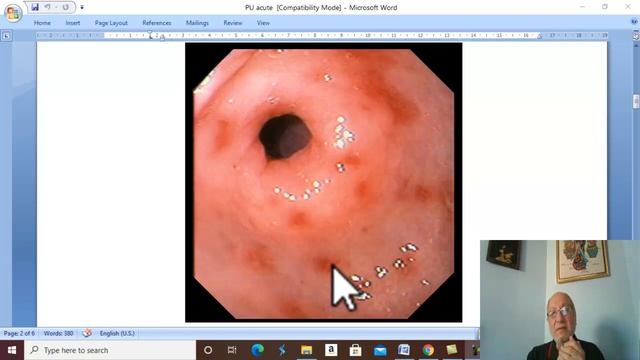Save the document from Quick Access toolbar
This screenshot has height=360, width=640.
(x=35, y=7)
